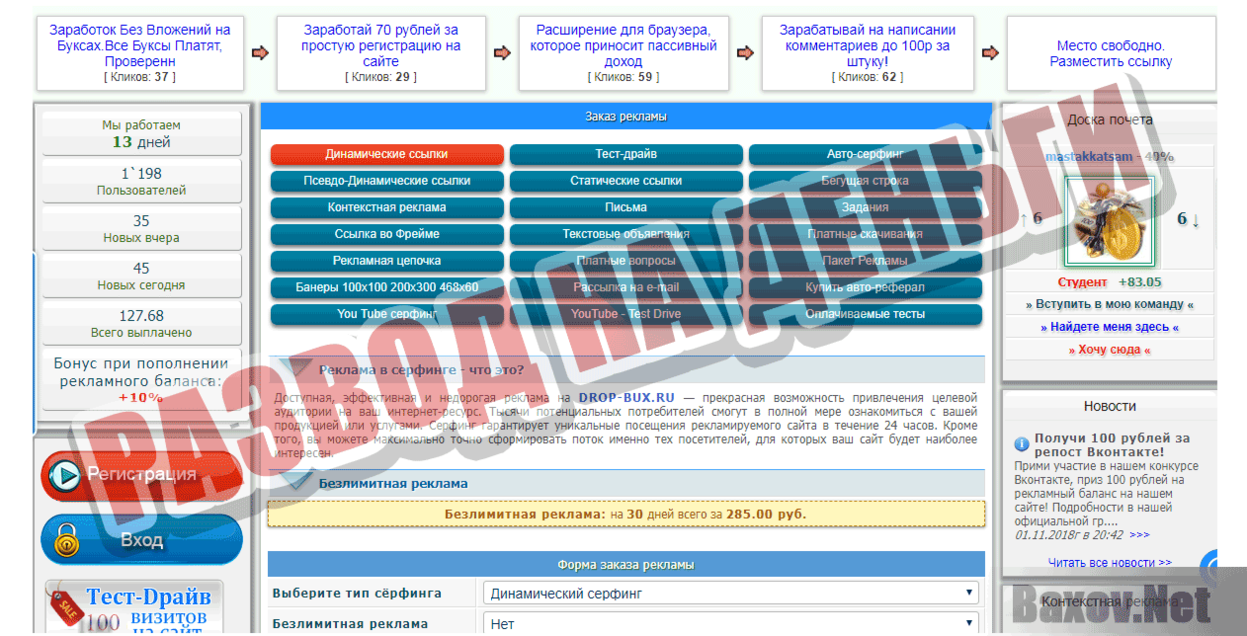Open the Платные скачивания tab
This screenshot has height=636, width=1247.
tap(865, 234)
